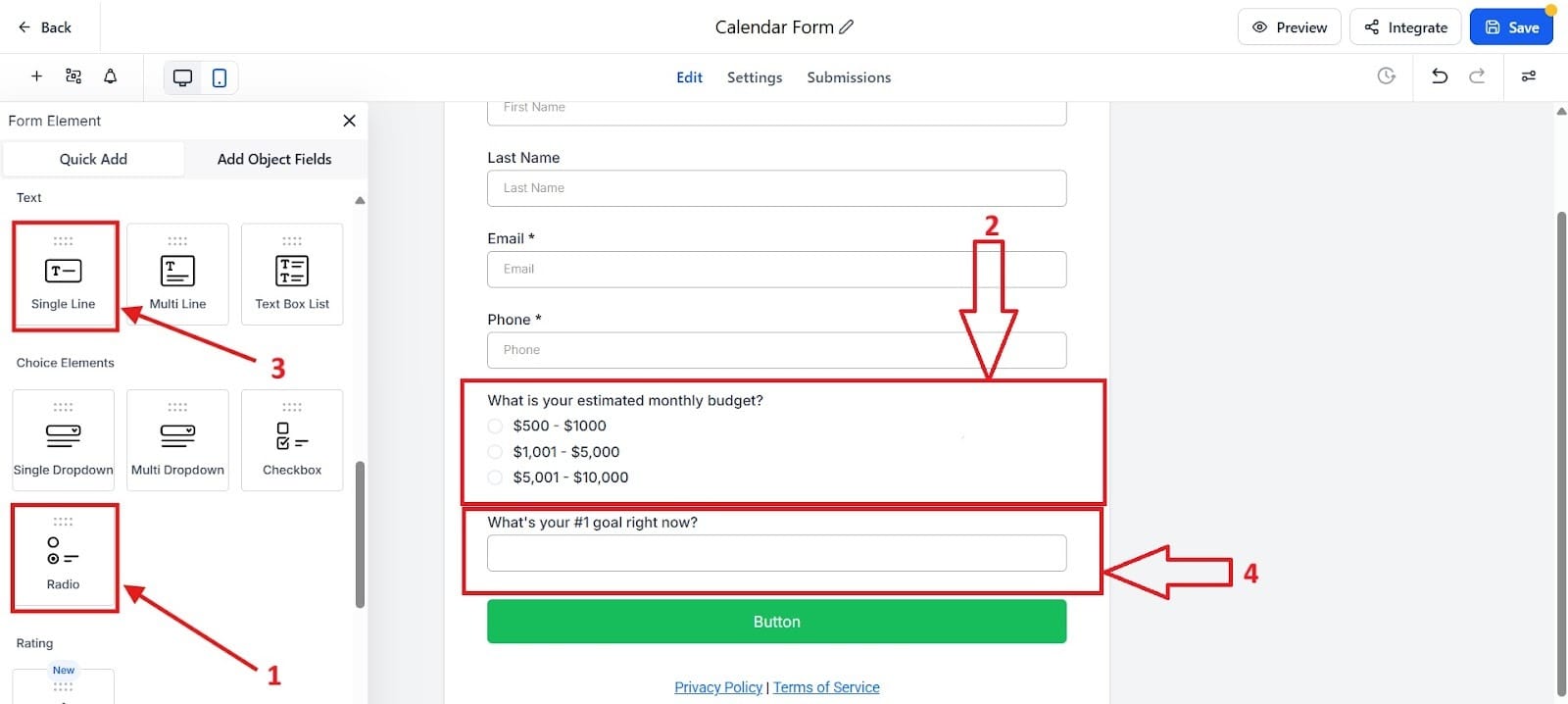This screenshot has width=1568, height=704.
Task: Undo the last change
Action: (x=1439, y=75)
